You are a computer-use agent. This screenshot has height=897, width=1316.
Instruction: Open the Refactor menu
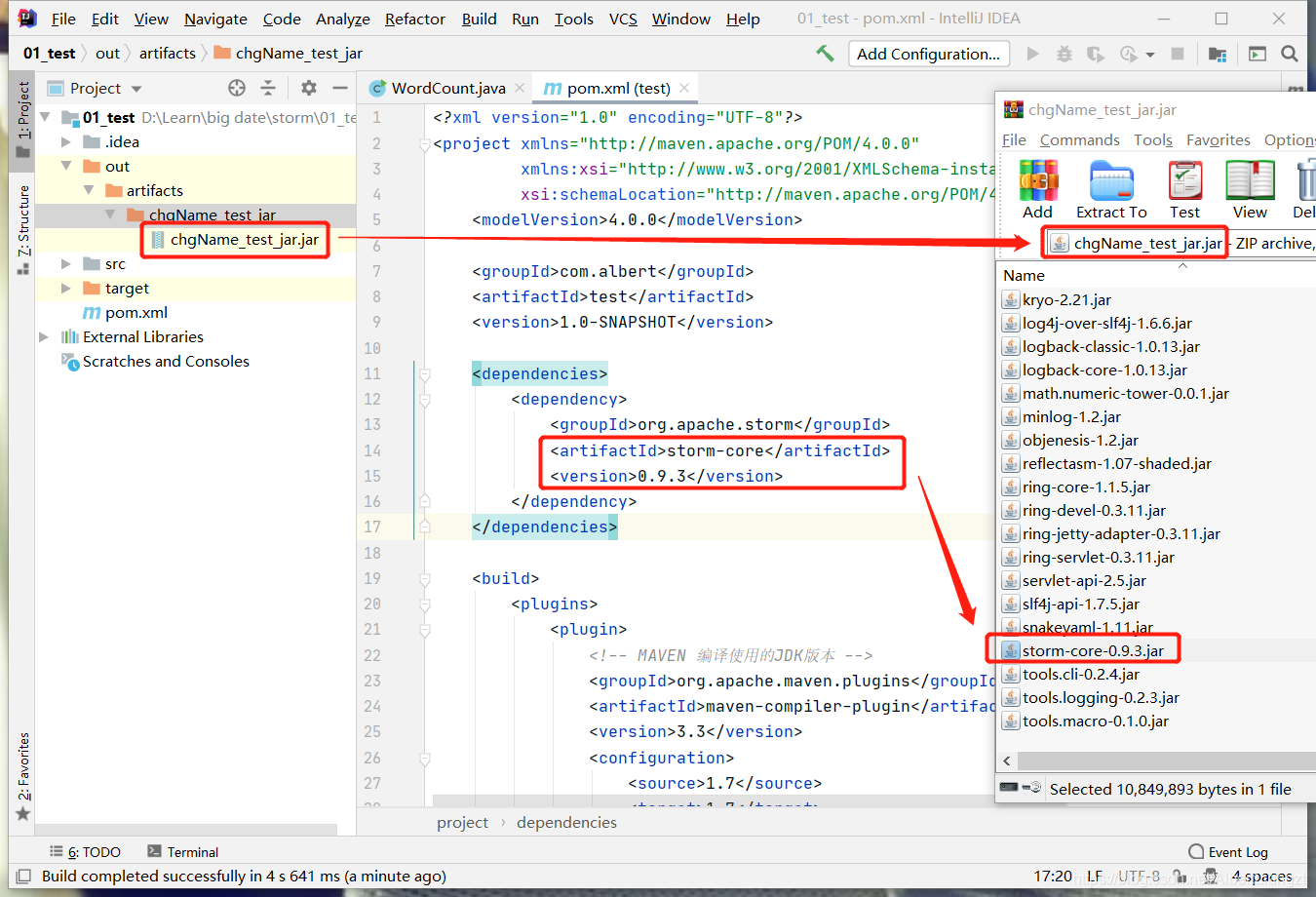click(415, 19)
